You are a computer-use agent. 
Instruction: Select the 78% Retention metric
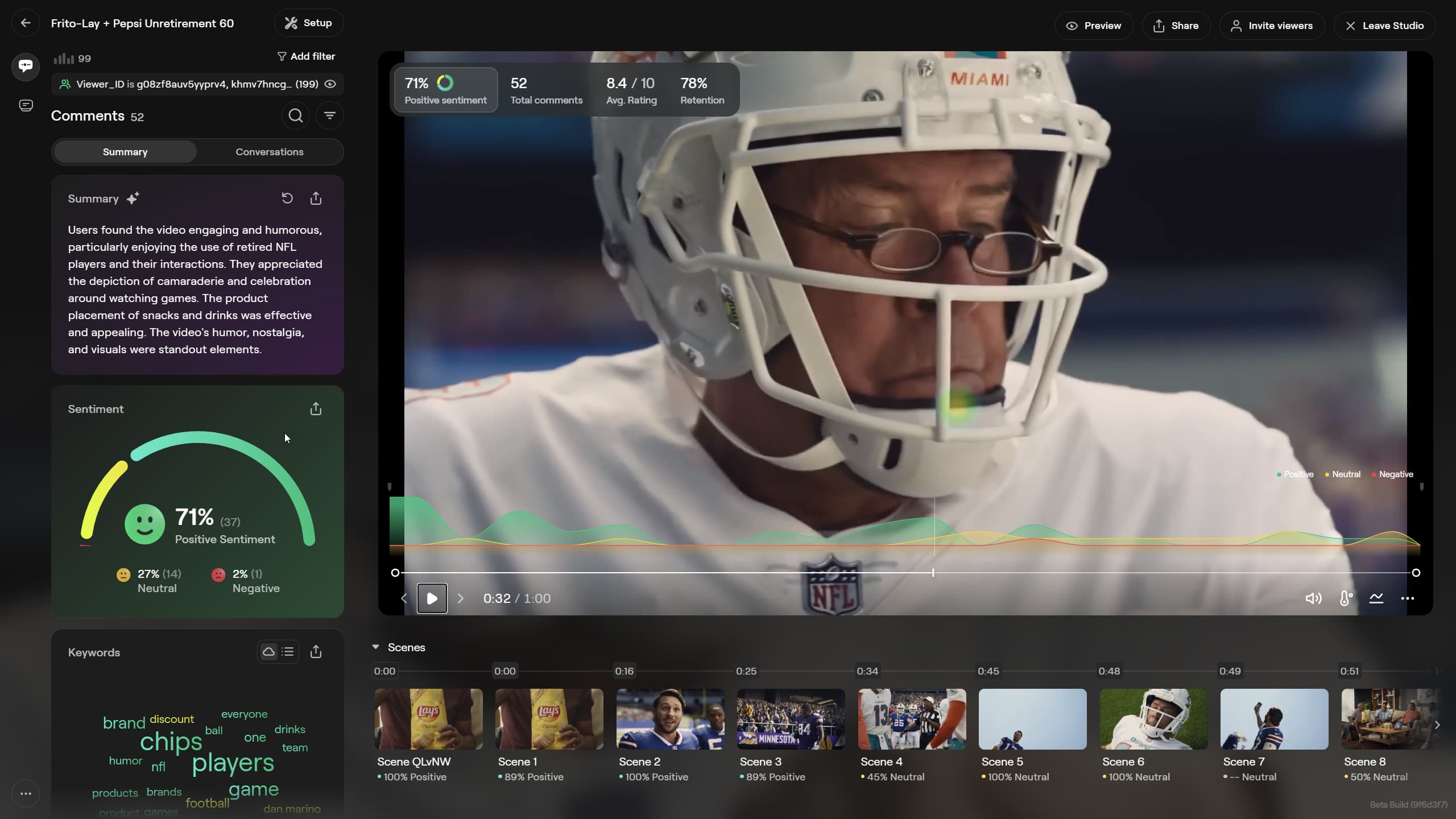click(702, 90)
